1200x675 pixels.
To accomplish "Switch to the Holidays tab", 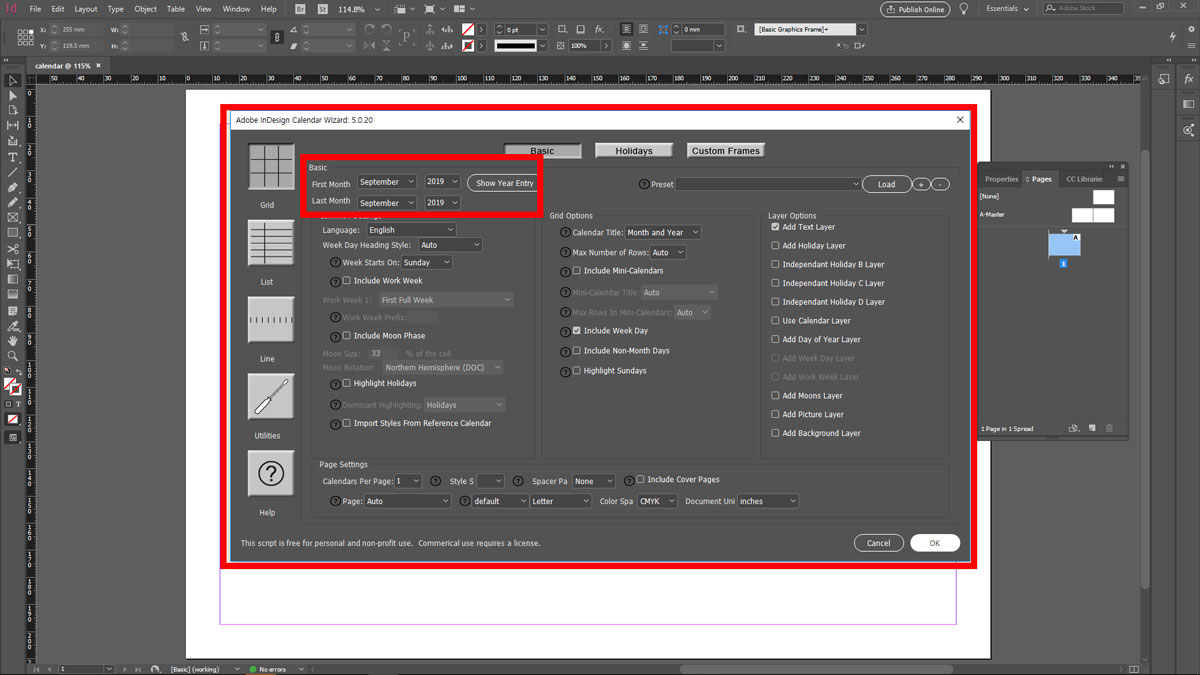I will click(634, 151).
